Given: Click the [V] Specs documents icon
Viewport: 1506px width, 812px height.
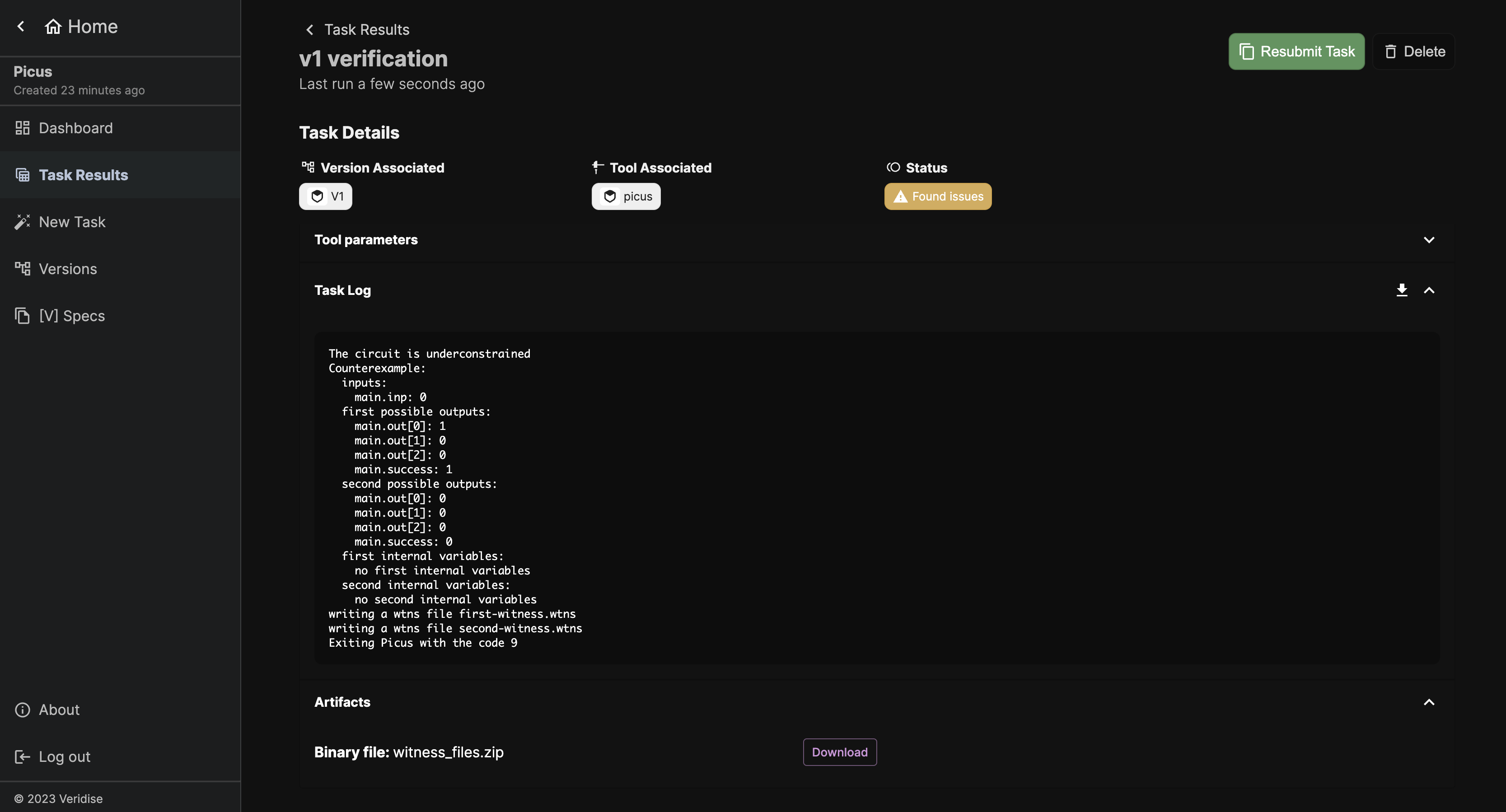Looking at the screenshot, I should click(x=22, y=316).
